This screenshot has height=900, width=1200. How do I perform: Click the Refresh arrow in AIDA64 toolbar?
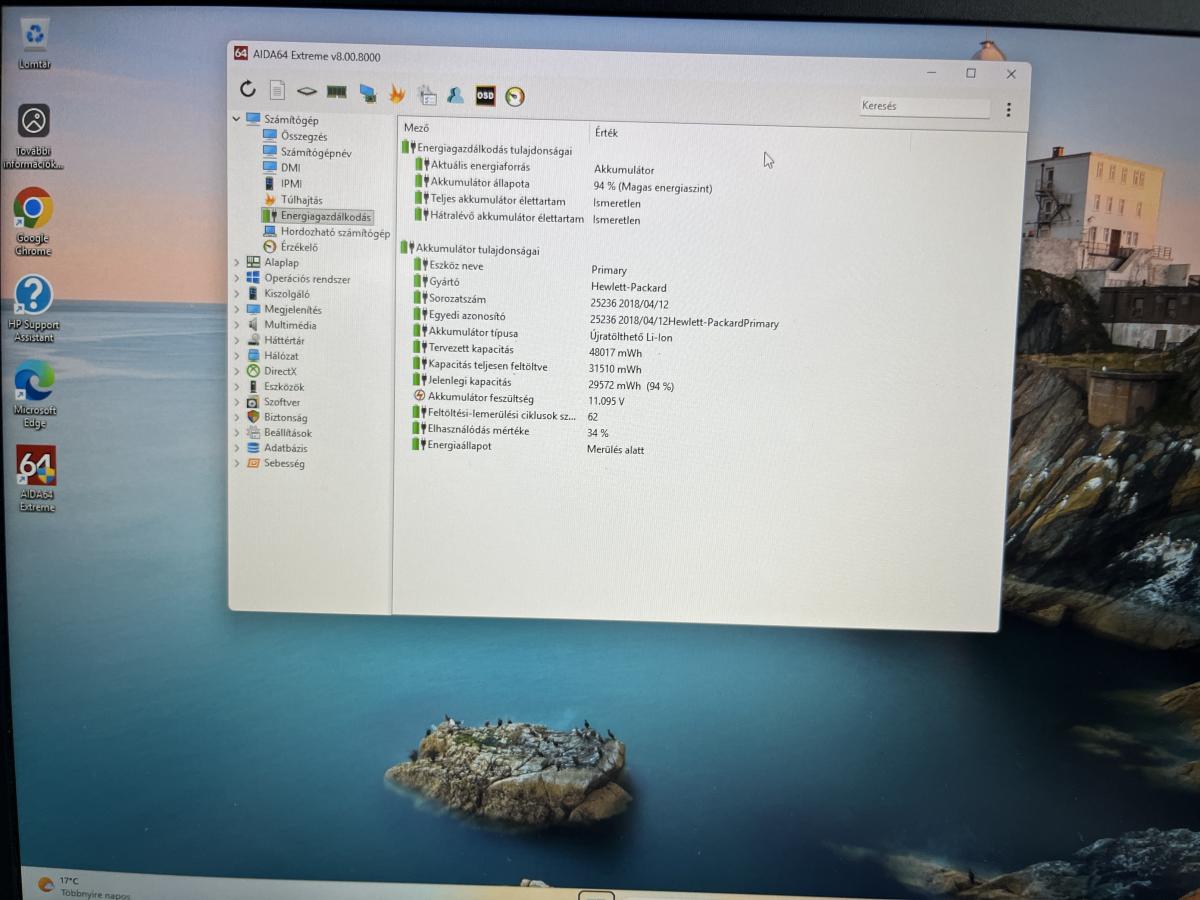(248, 89)
